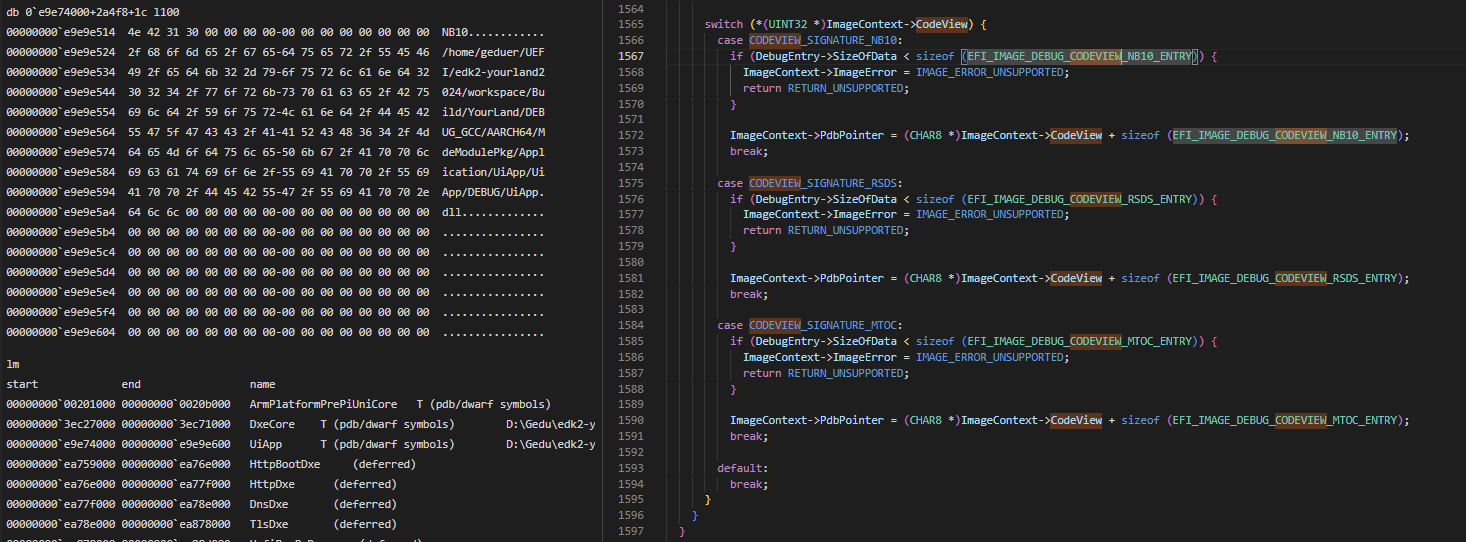1466x542 pixels.
Task: Click line number 1575 in the gutter
Action: pos(630,183)
